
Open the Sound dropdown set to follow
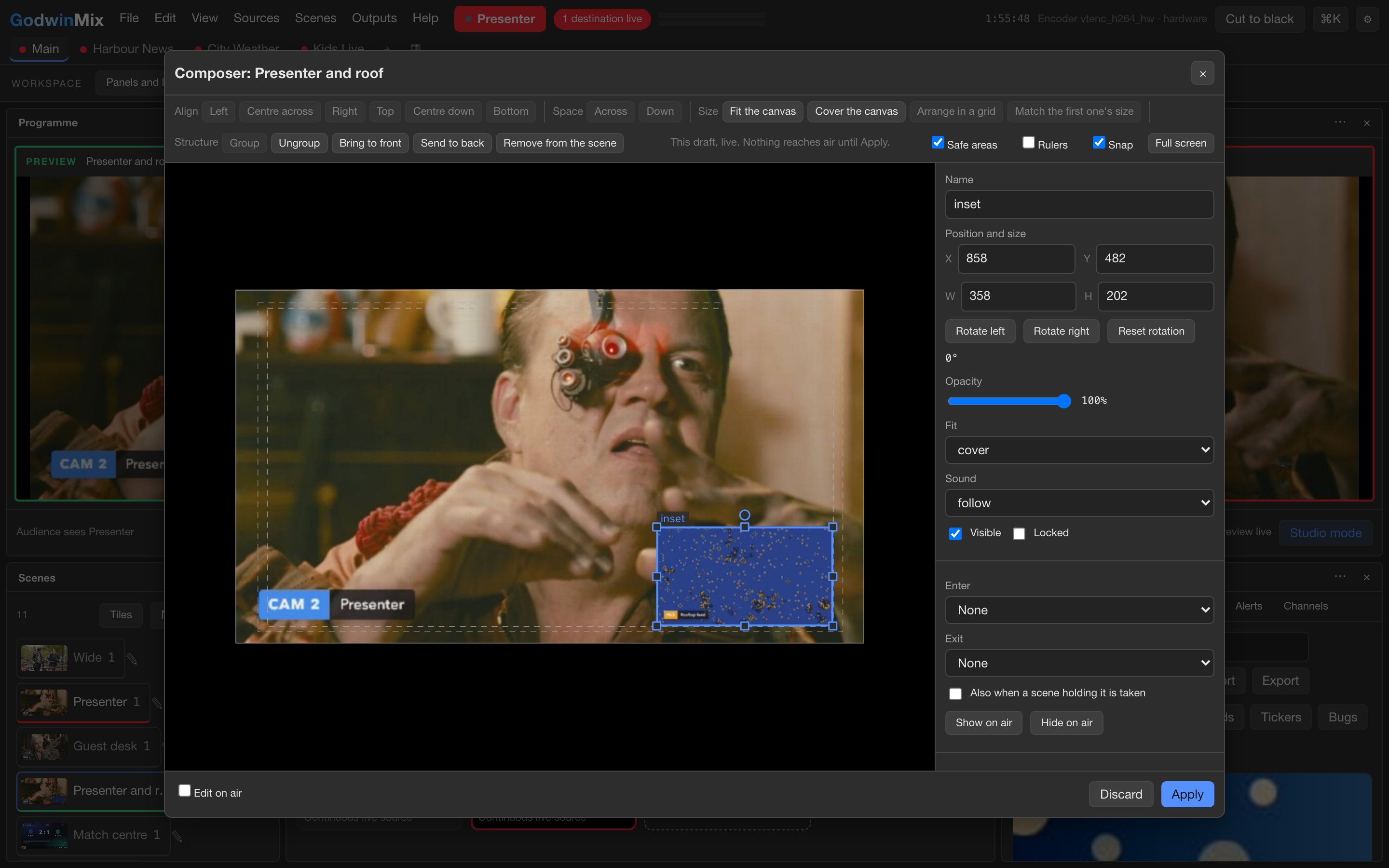tap(1079, 503)
